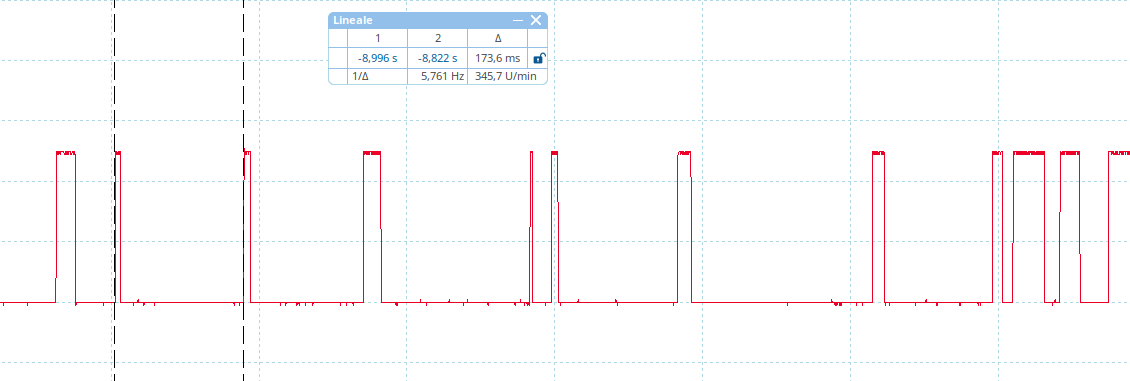Click column header 1 in rulers table
1130x381 pixels.
click(x=378, y=38)
